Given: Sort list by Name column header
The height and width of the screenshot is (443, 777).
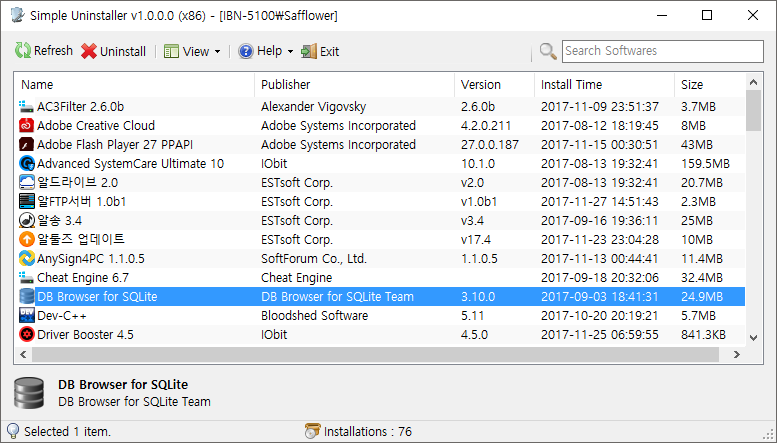Looking at the screenshot, I should pos(134,85).
